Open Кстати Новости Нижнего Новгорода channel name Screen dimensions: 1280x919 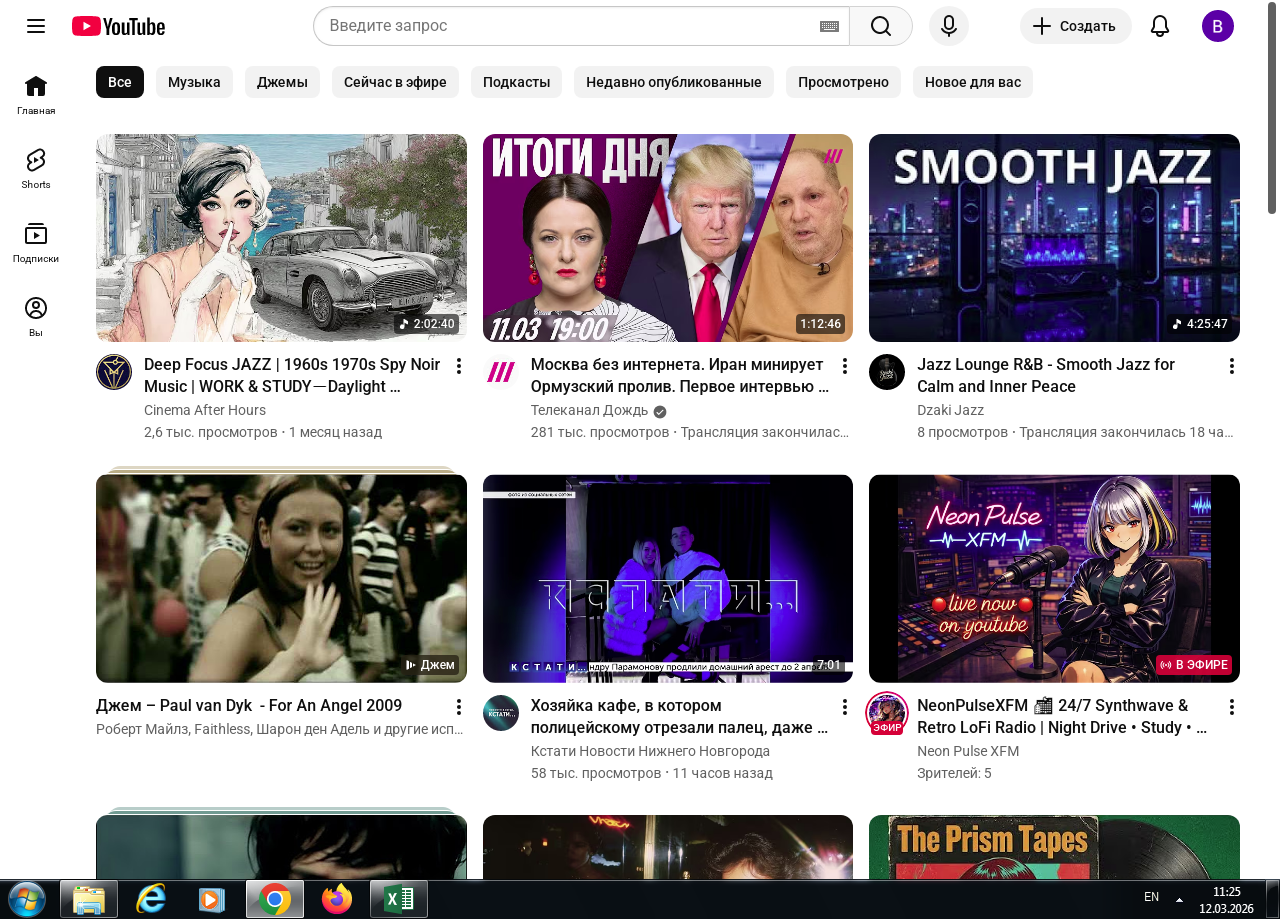pyautogui.click(x=650, y=751)
